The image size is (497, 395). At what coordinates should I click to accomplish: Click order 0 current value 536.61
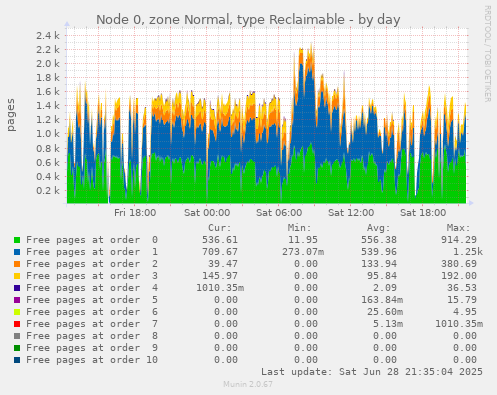pyautogui.click(x=220, y=240)
